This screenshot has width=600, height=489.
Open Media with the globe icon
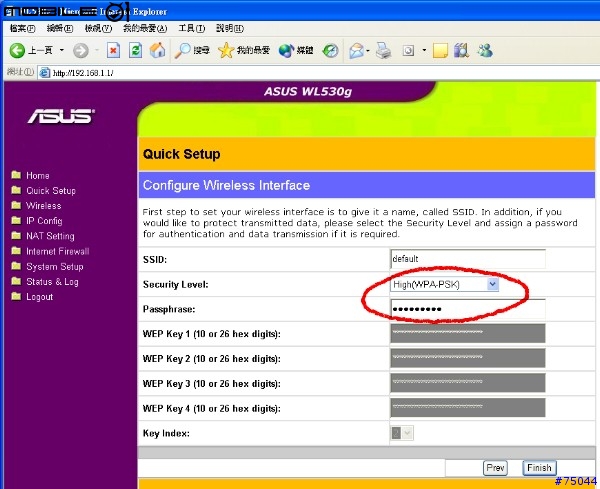click(286, 50)
